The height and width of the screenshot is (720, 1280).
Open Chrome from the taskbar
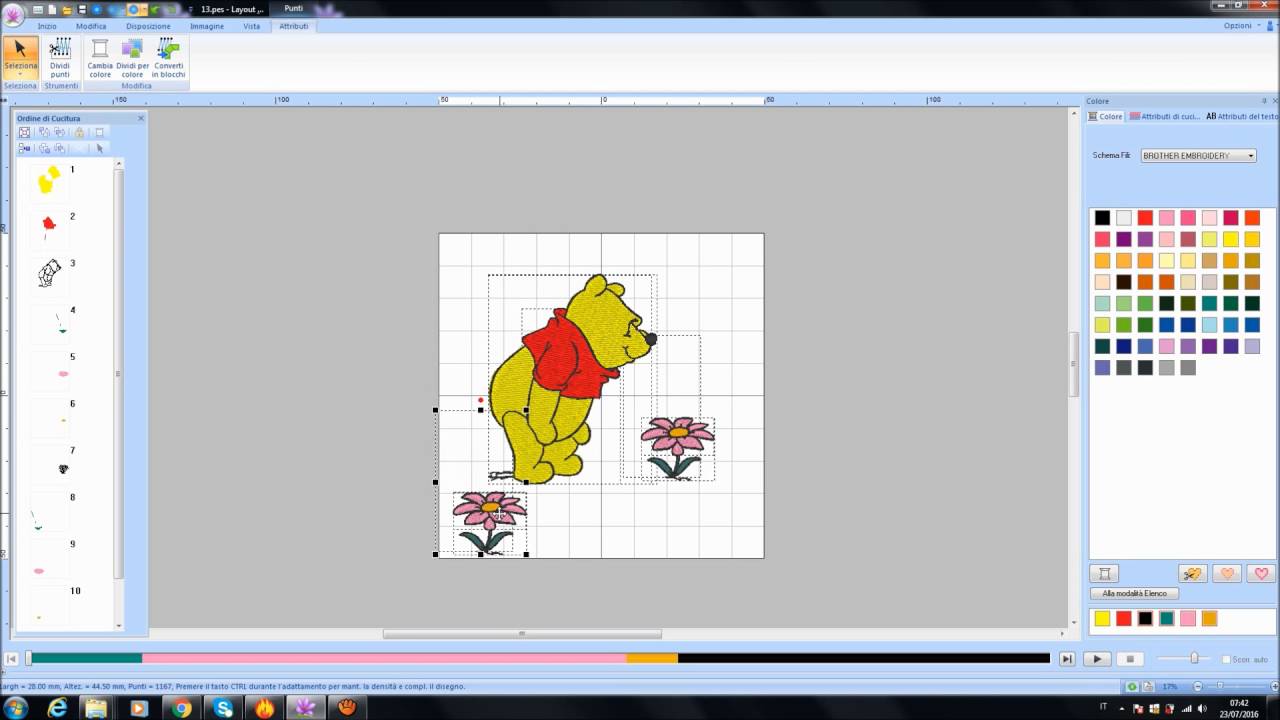(181, 708)
